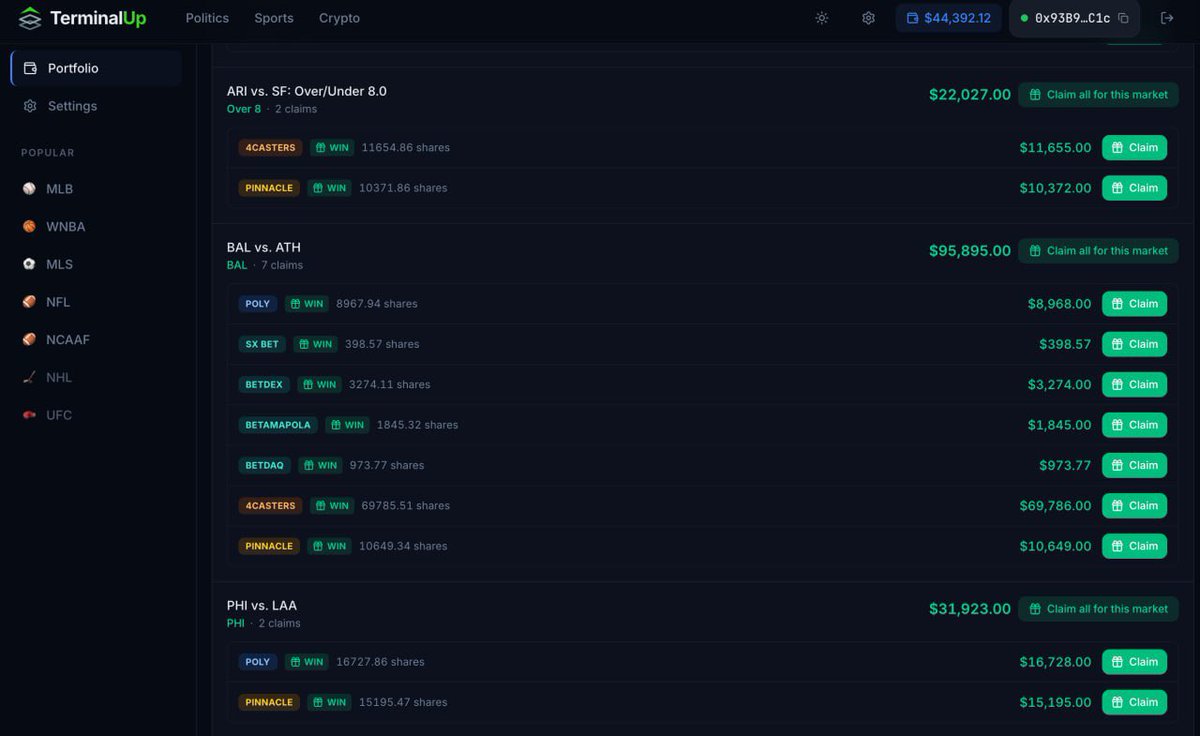
Task: Click the PHI vs. LAA market title
Action: pyautogui.click(x=262, y=605)
